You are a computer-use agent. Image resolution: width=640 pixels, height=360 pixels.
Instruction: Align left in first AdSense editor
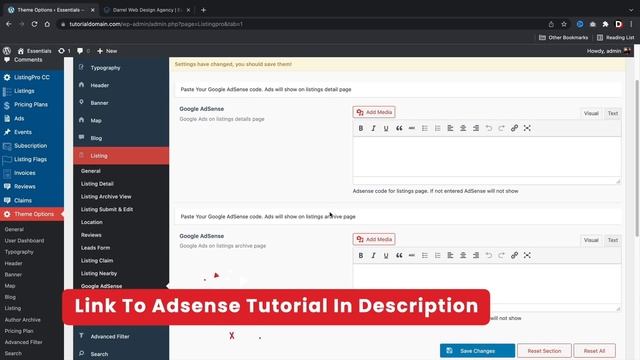[450, 128]
